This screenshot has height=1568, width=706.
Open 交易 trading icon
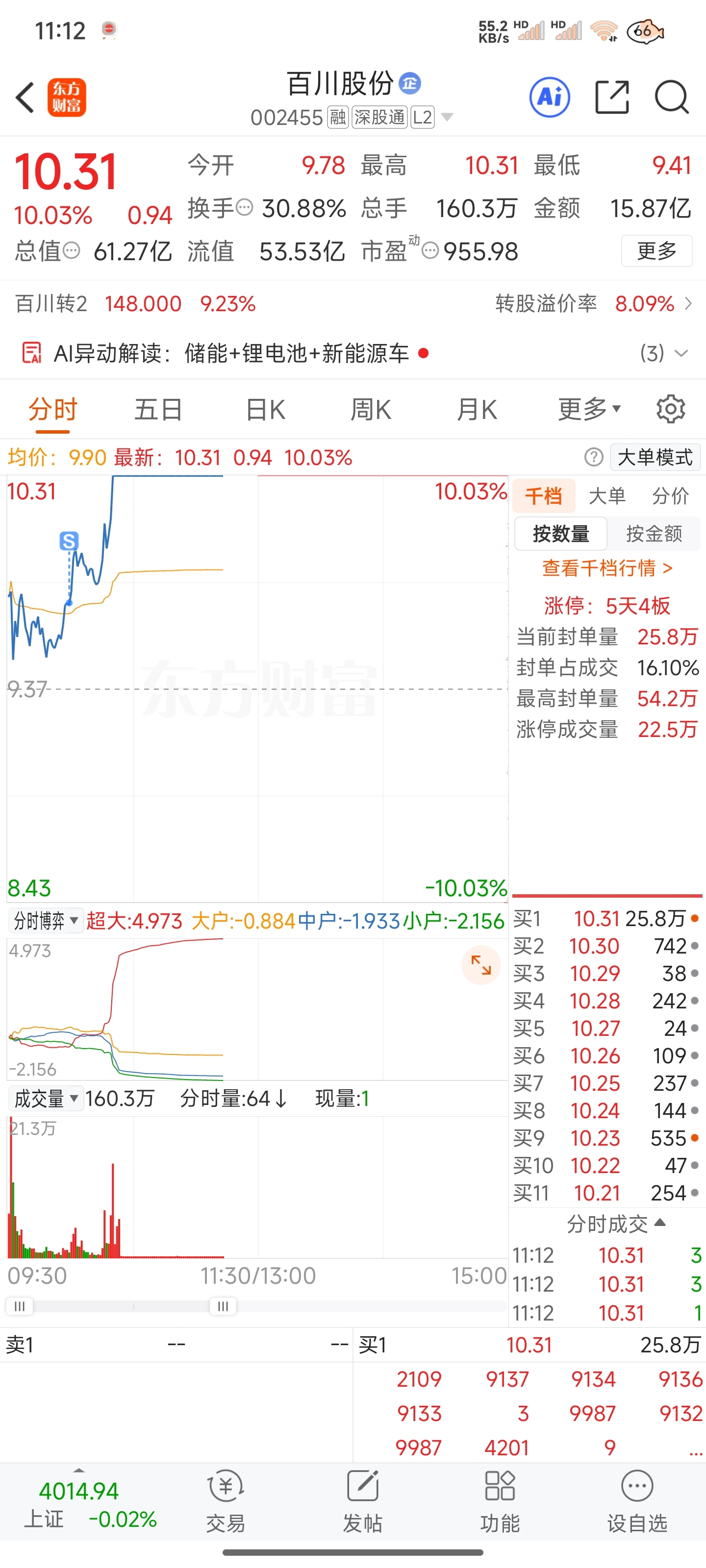point(226,1500)
